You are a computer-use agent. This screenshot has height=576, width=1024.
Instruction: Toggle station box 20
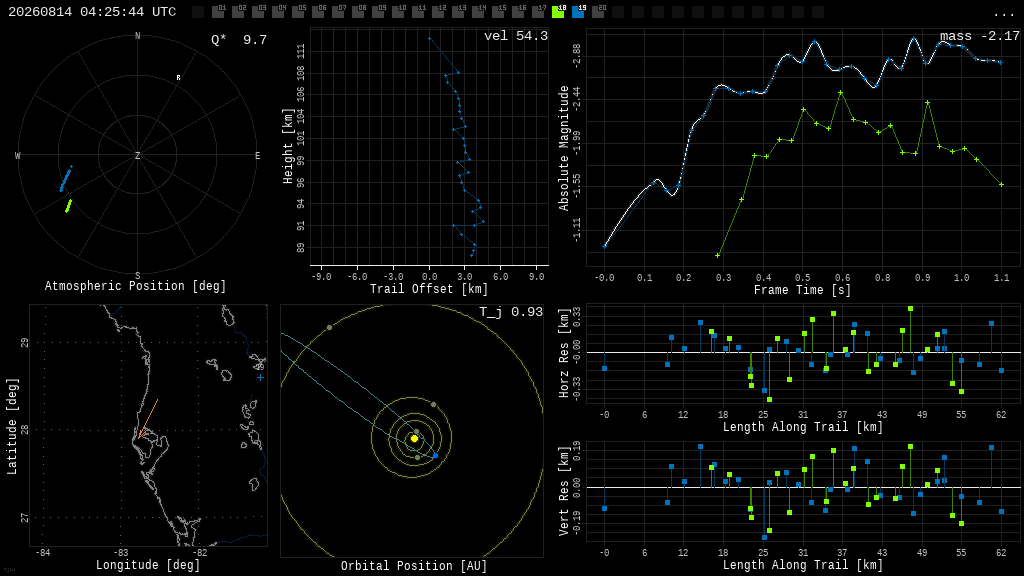(598, 12)
